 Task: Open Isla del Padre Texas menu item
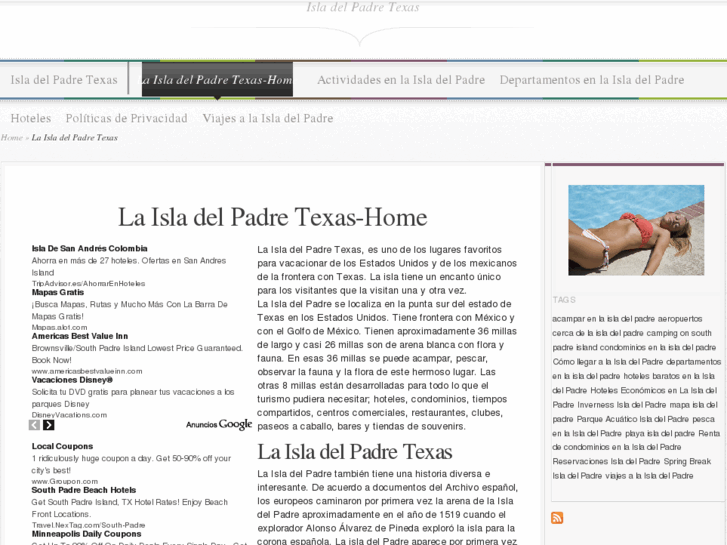[64, 80]
